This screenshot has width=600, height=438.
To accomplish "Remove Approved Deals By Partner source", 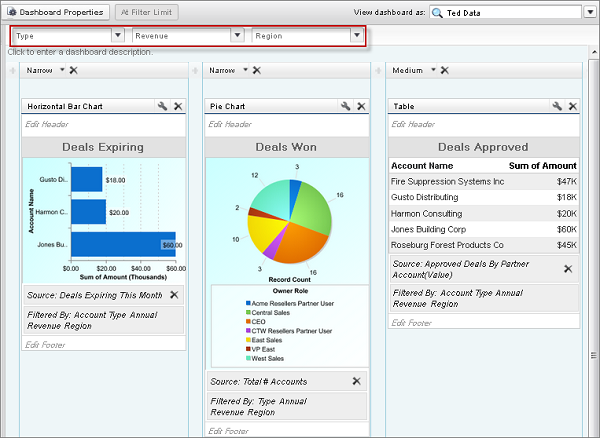I will click(568, 269).
